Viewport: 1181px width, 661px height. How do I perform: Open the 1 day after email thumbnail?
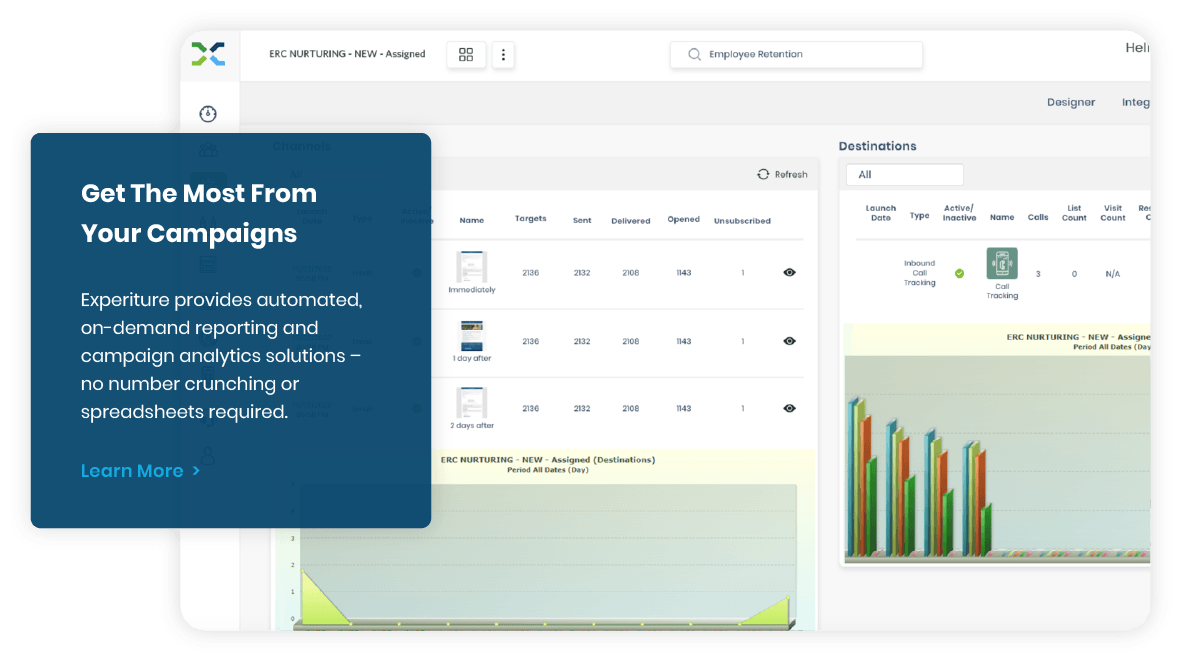pyautogui.click(x=471, y=336)
